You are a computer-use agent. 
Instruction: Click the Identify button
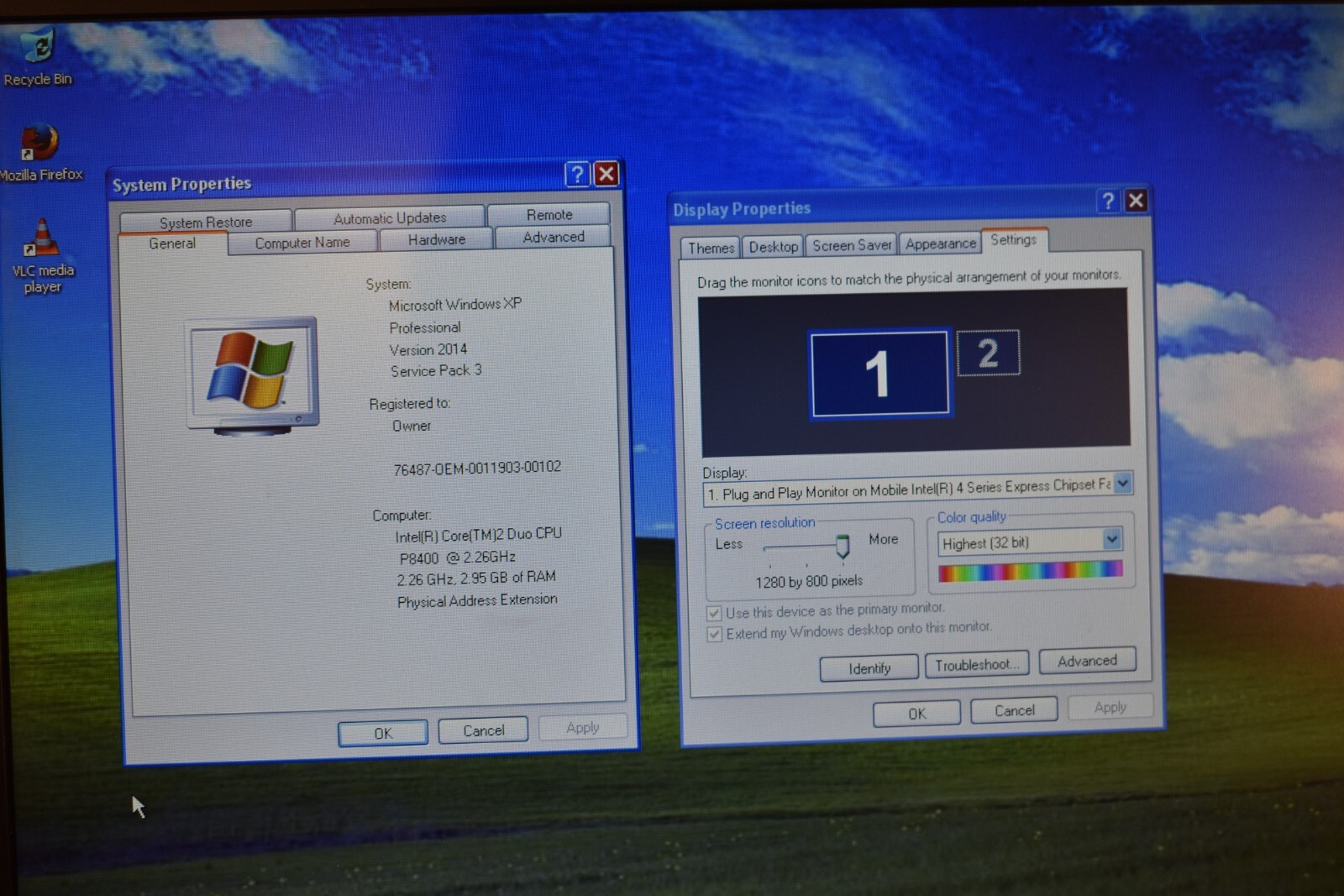(869, 668)
